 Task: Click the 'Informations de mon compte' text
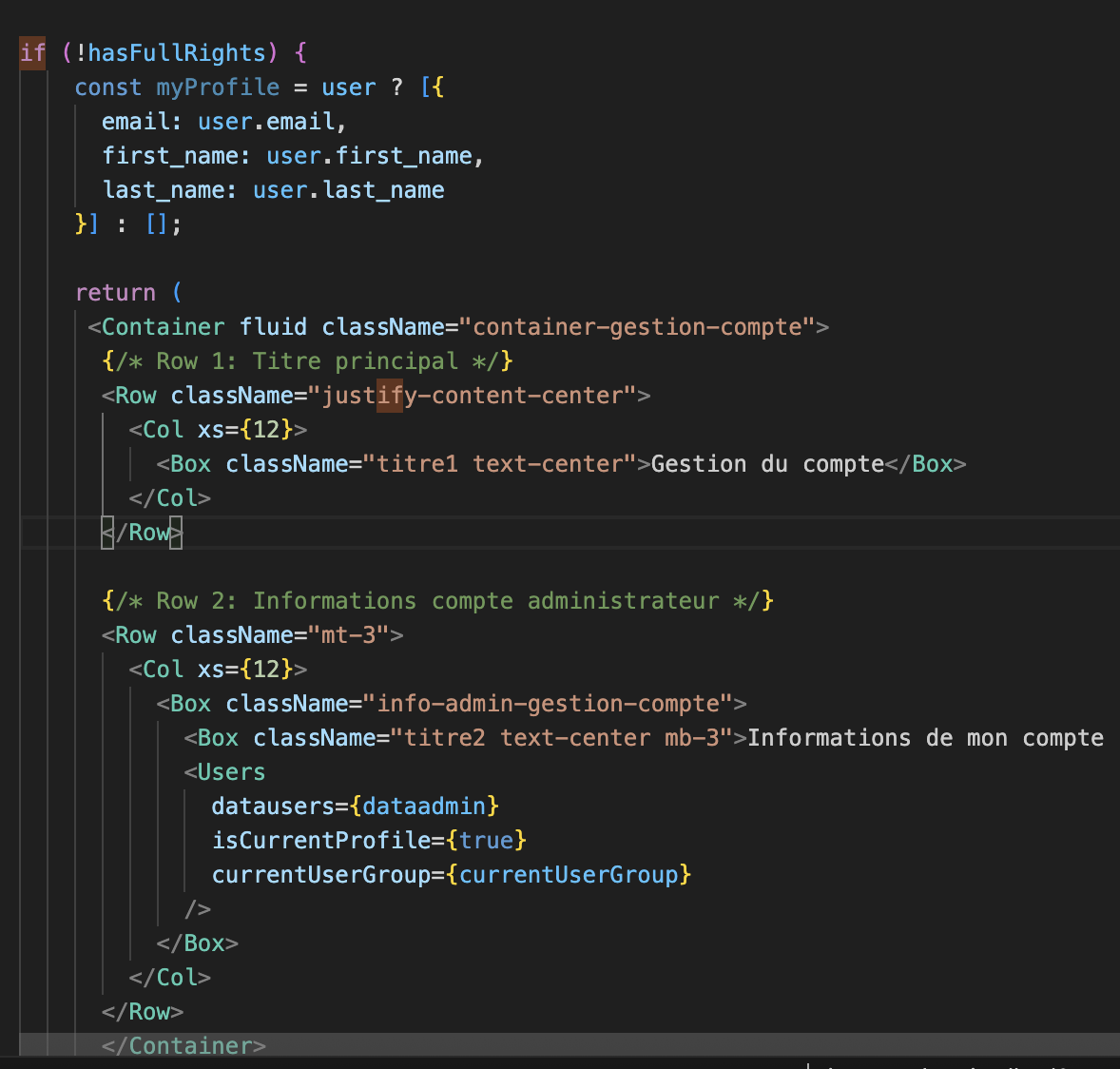(x=924, y=738)
